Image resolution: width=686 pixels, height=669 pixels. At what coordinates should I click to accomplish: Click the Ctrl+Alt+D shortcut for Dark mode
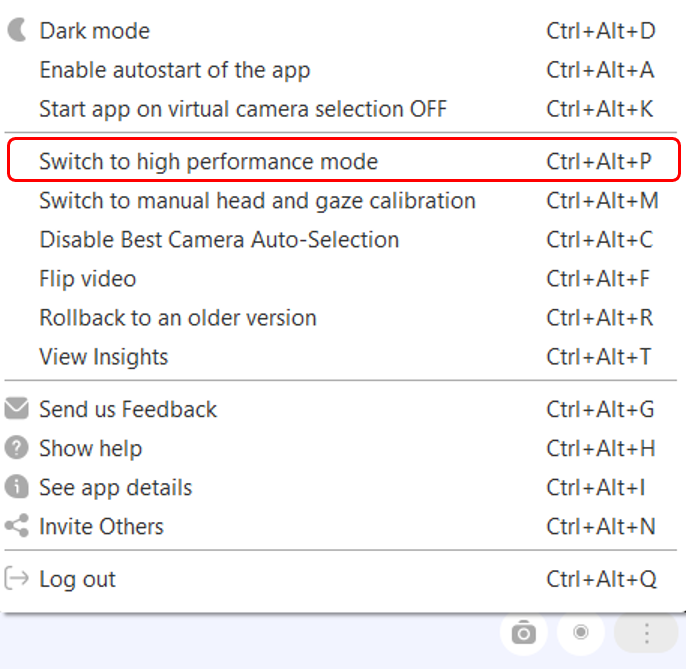(600, 31)
